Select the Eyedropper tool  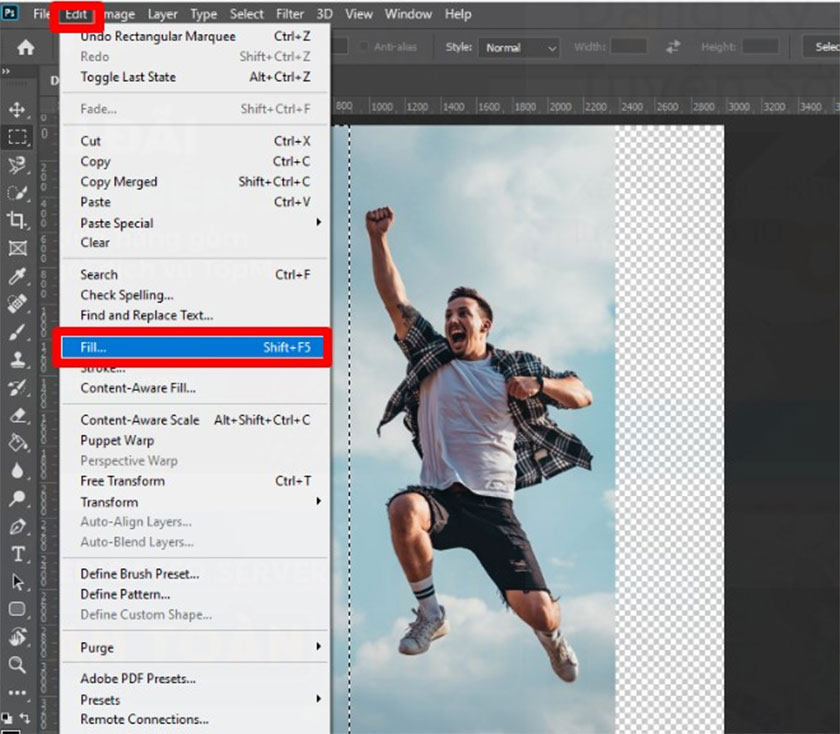[x=17, y=276]
